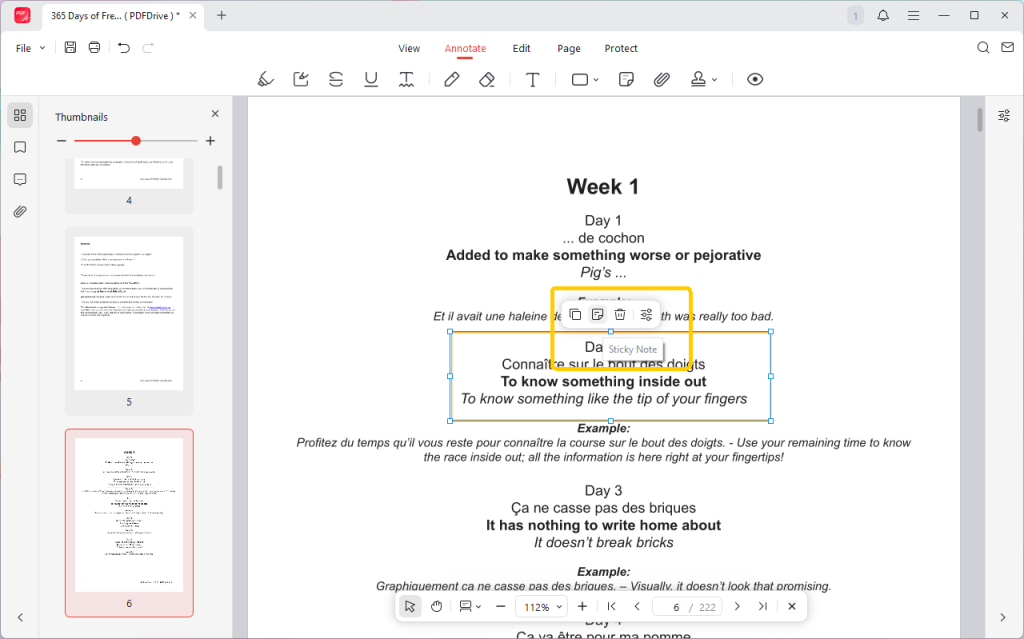Viewport: 1024px width, 639px height.
Task: Choose the Pencil drawing tool
Action: tap(451, 79)
